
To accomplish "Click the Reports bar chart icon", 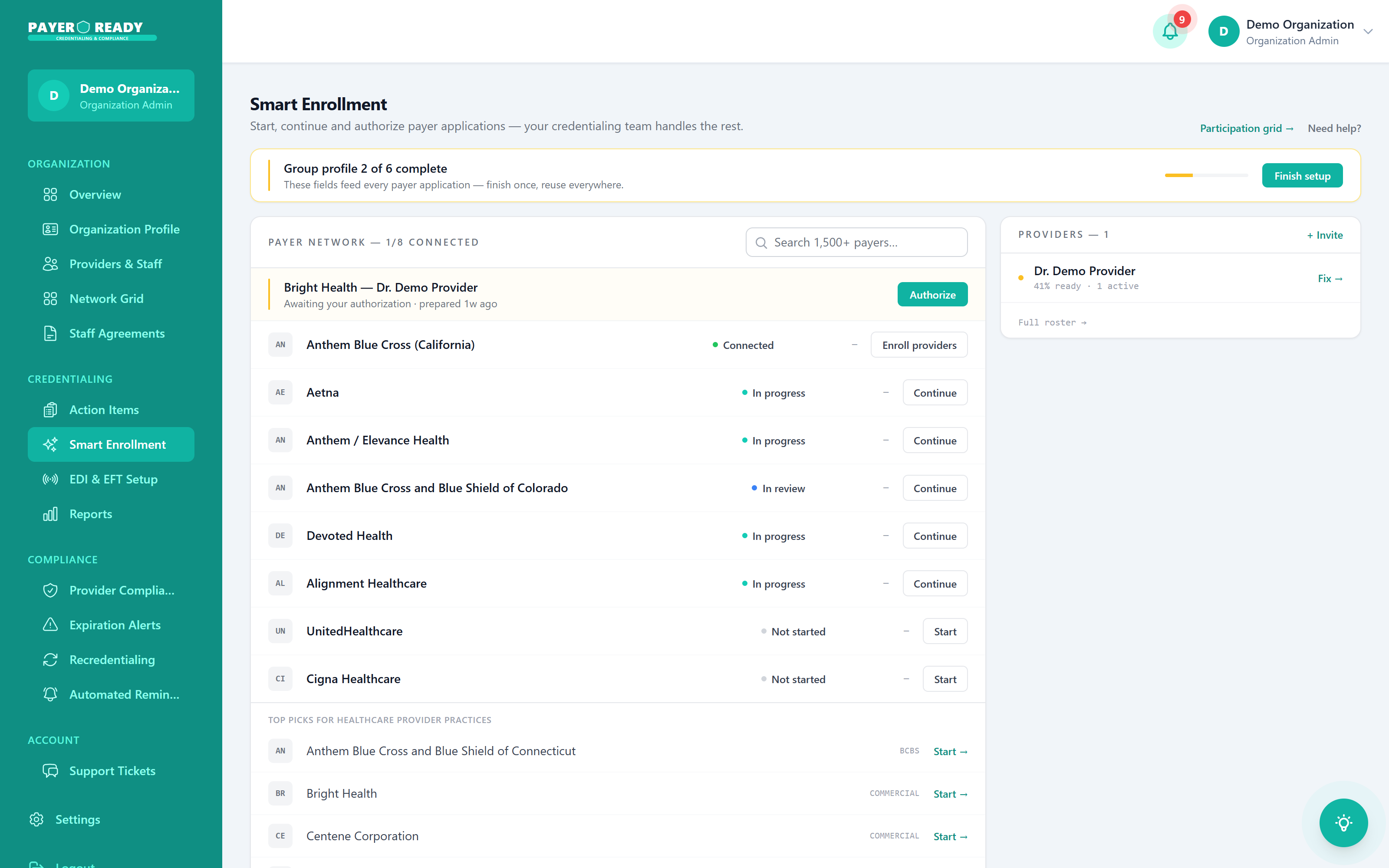I will point(50,514).
